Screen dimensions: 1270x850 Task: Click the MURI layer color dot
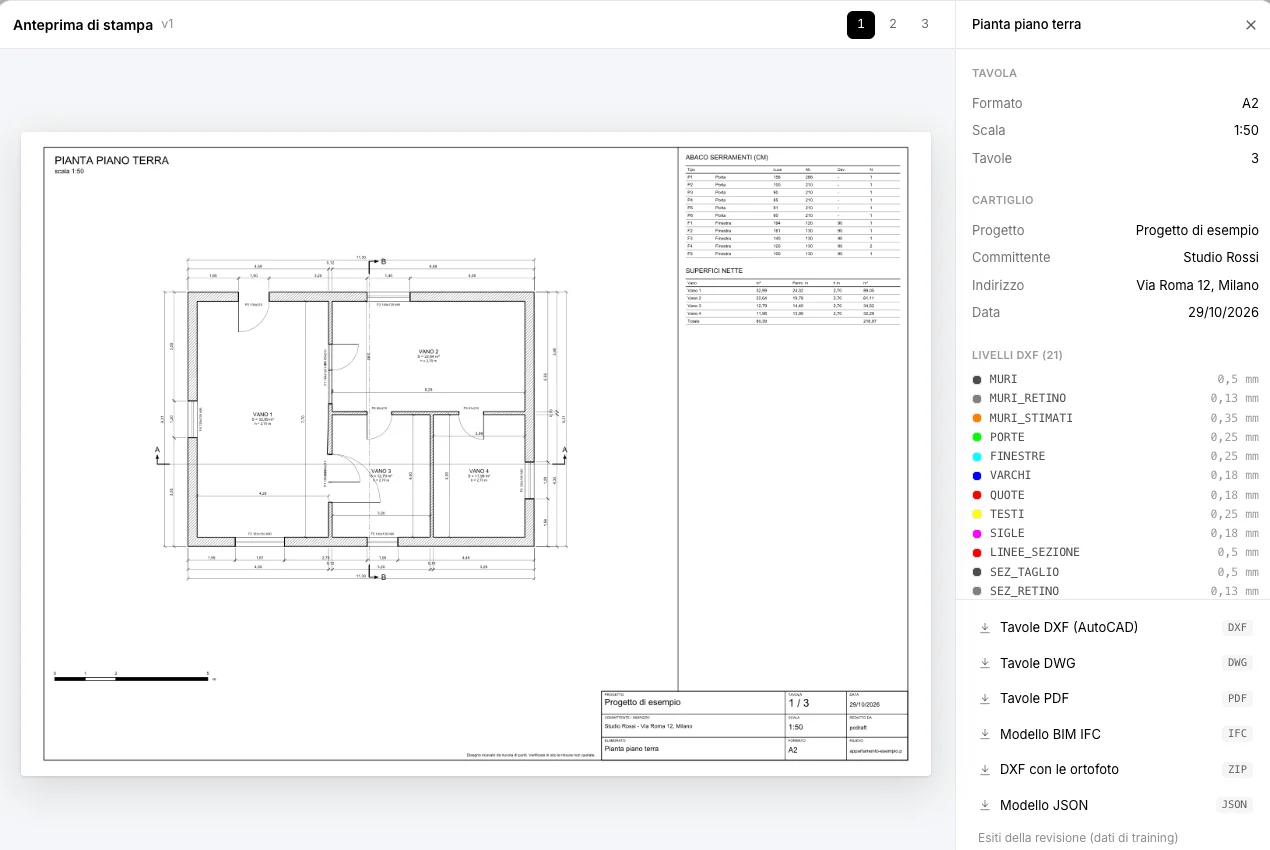pos(977,380)
